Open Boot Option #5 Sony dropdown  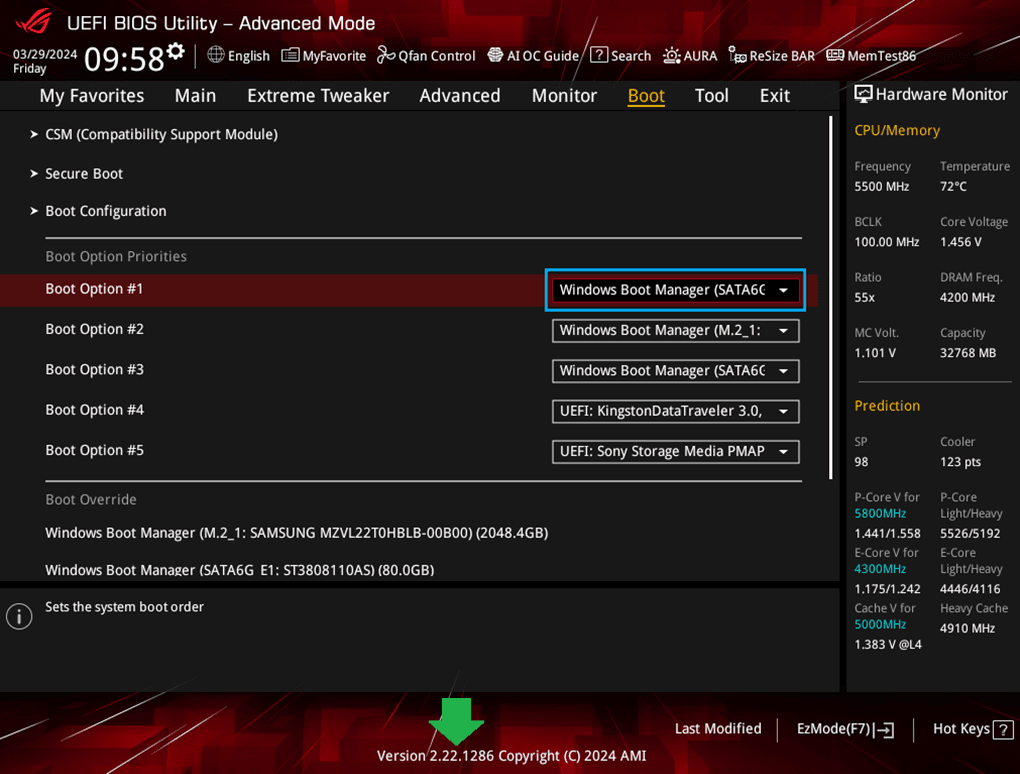click(675, 451)
